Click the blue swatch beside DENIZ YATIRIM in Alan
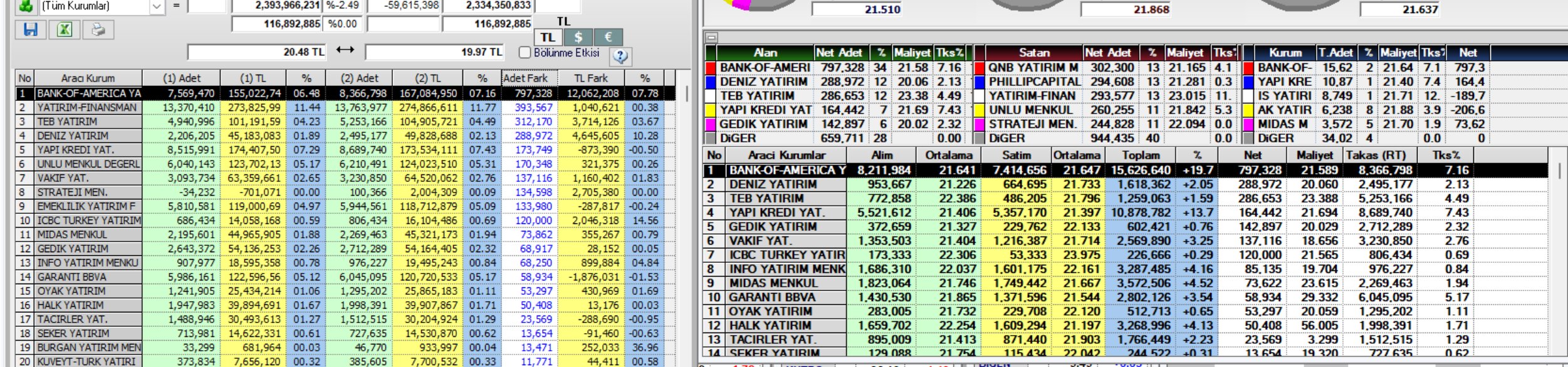The height and width of the screenshot is (367, 1568). click(711, 82)
